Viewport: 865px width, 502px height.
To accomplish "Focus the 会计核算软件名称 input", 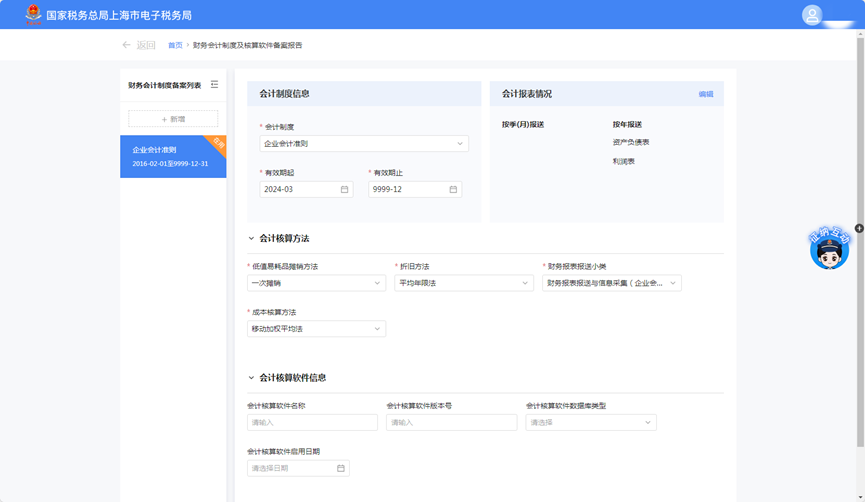I will click(312, 423).
